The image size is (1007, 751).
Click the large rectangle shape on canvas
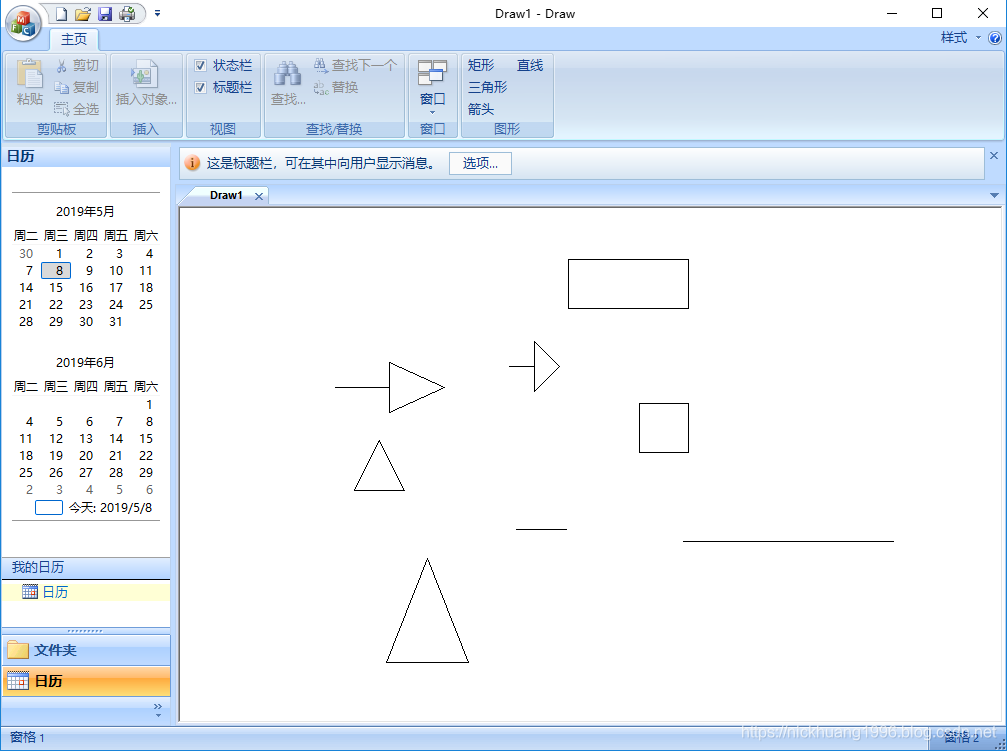[x=628, y=284]
